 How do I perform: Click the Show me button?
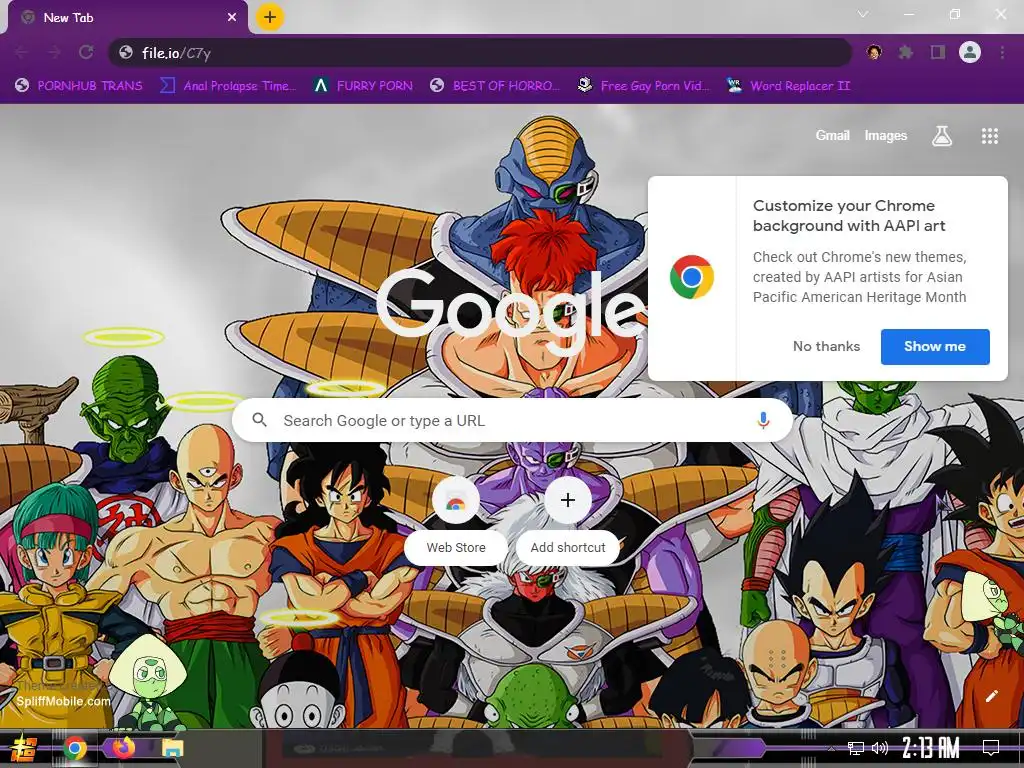pyautogui.click(x=935, y=346)
